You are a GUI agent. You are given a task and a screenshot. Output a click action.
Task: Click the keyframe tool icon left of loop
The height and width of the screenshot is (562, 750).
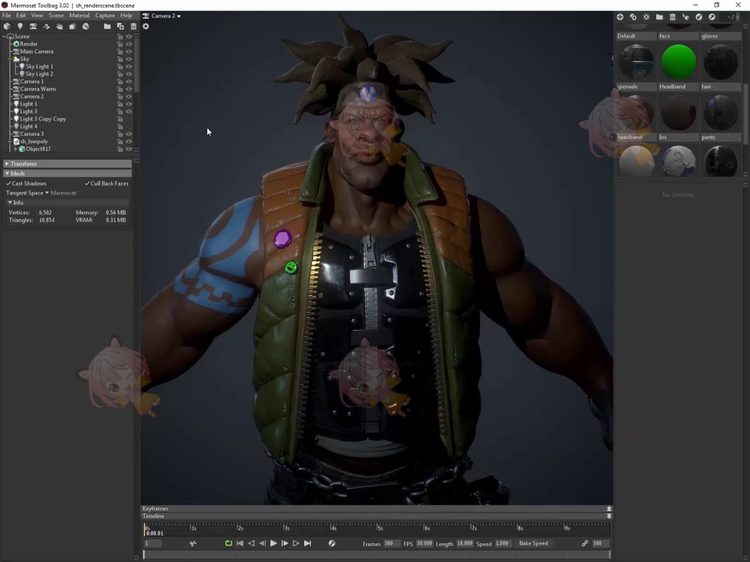tap(193, 543)
